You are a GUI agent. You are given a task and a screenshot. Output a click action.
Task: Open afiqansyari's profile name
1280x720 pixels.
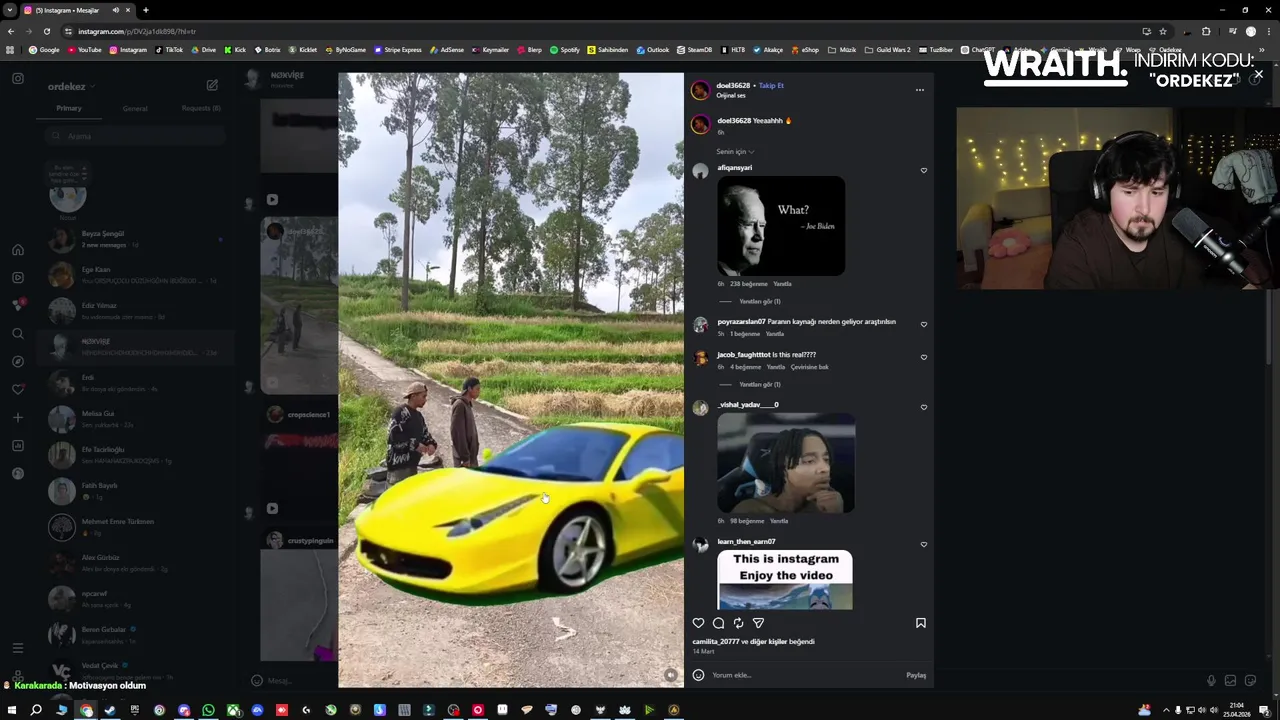tap(734, 167)
